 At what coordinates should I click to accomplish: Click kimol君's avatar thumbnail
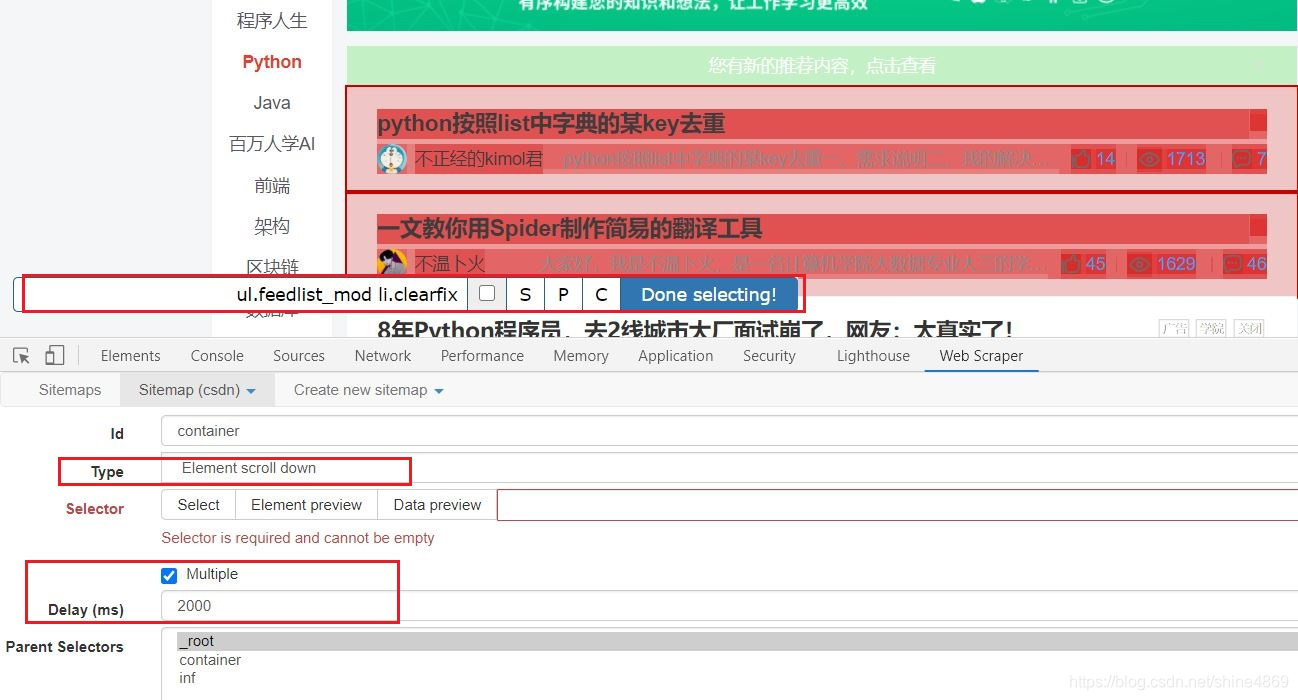coord(392,159)
